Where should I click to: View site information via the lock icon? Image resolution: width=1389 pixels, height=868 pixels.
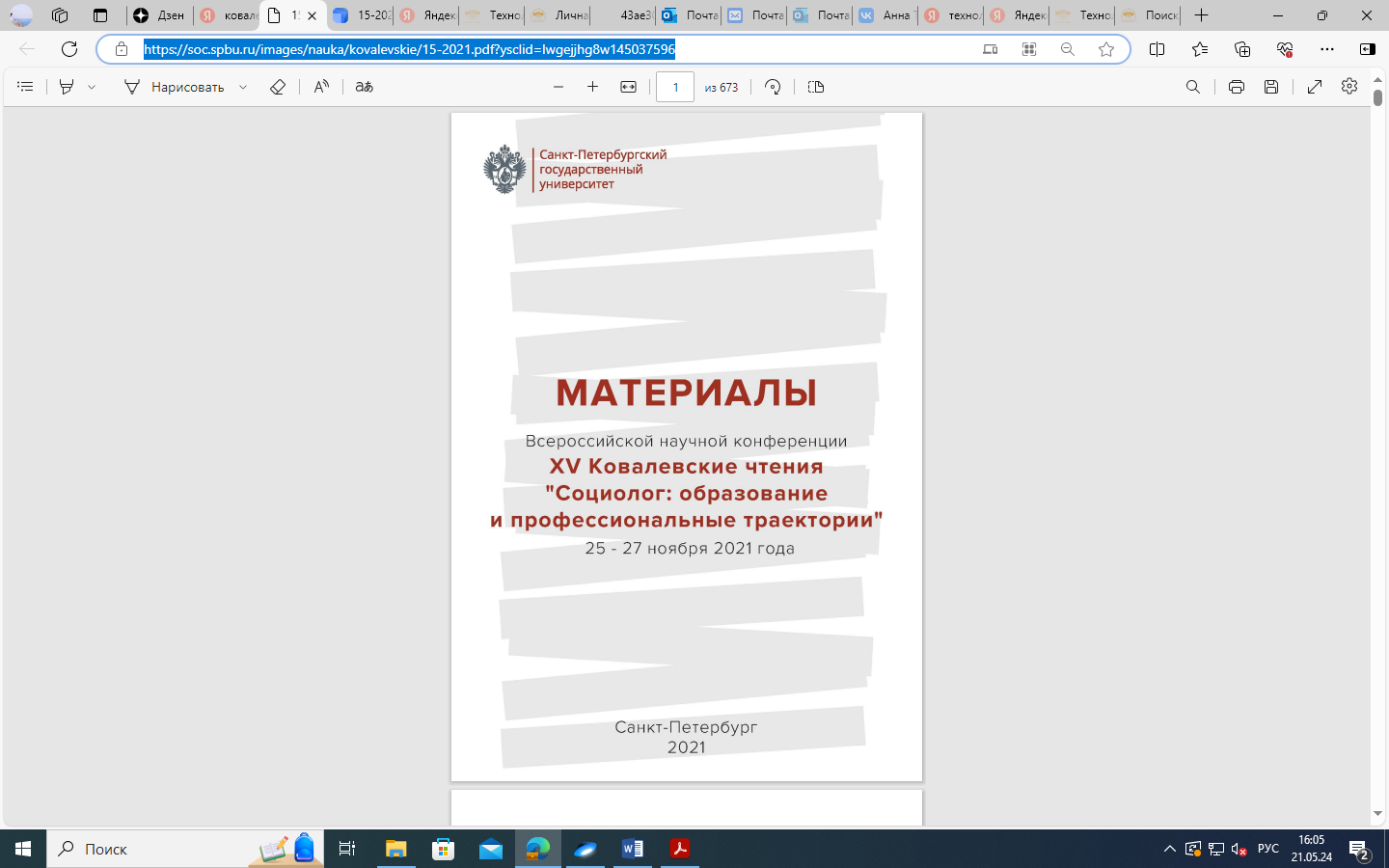[122, 49]
